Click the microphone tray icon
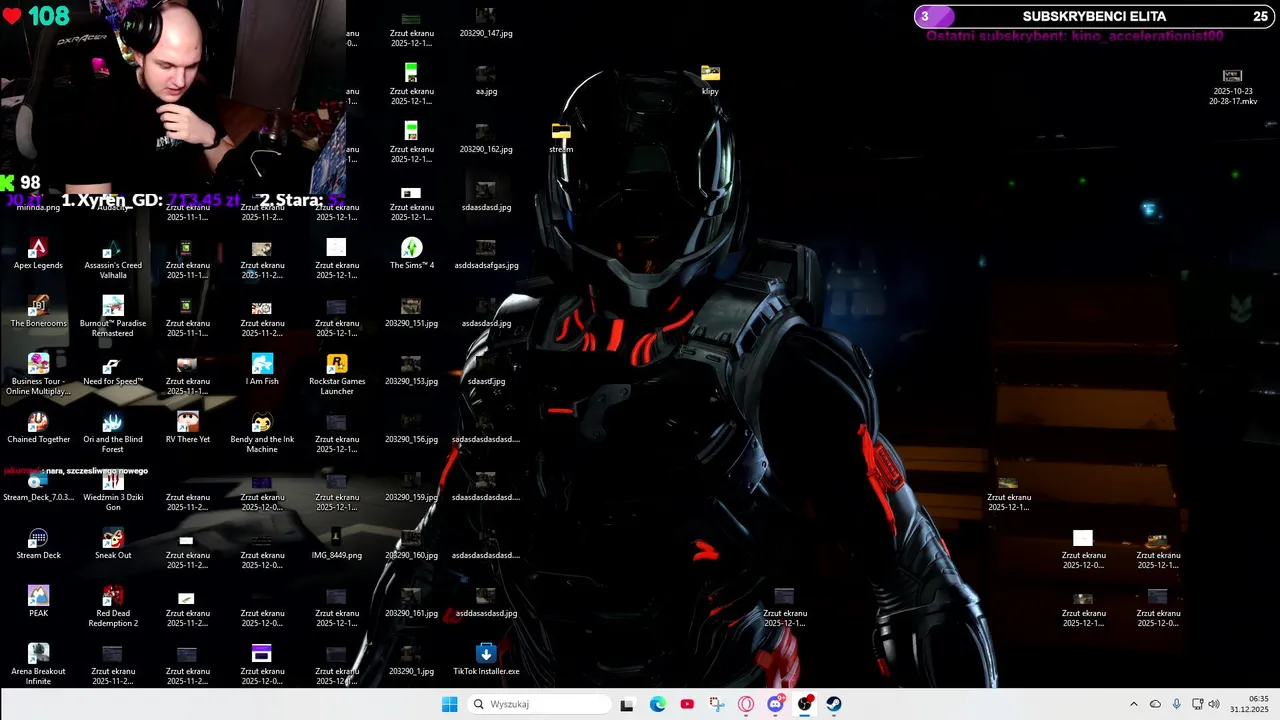1280x720 pixels. (x=1177, y=704)
